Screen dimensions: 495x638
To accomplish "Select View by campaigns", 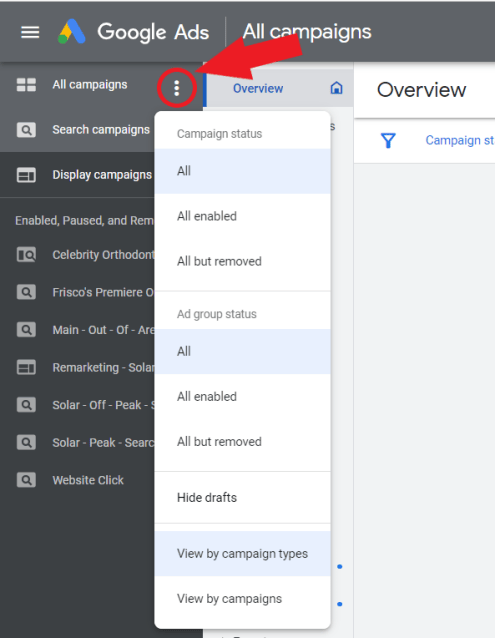I will pyautogui.click(x=242, y=599).
